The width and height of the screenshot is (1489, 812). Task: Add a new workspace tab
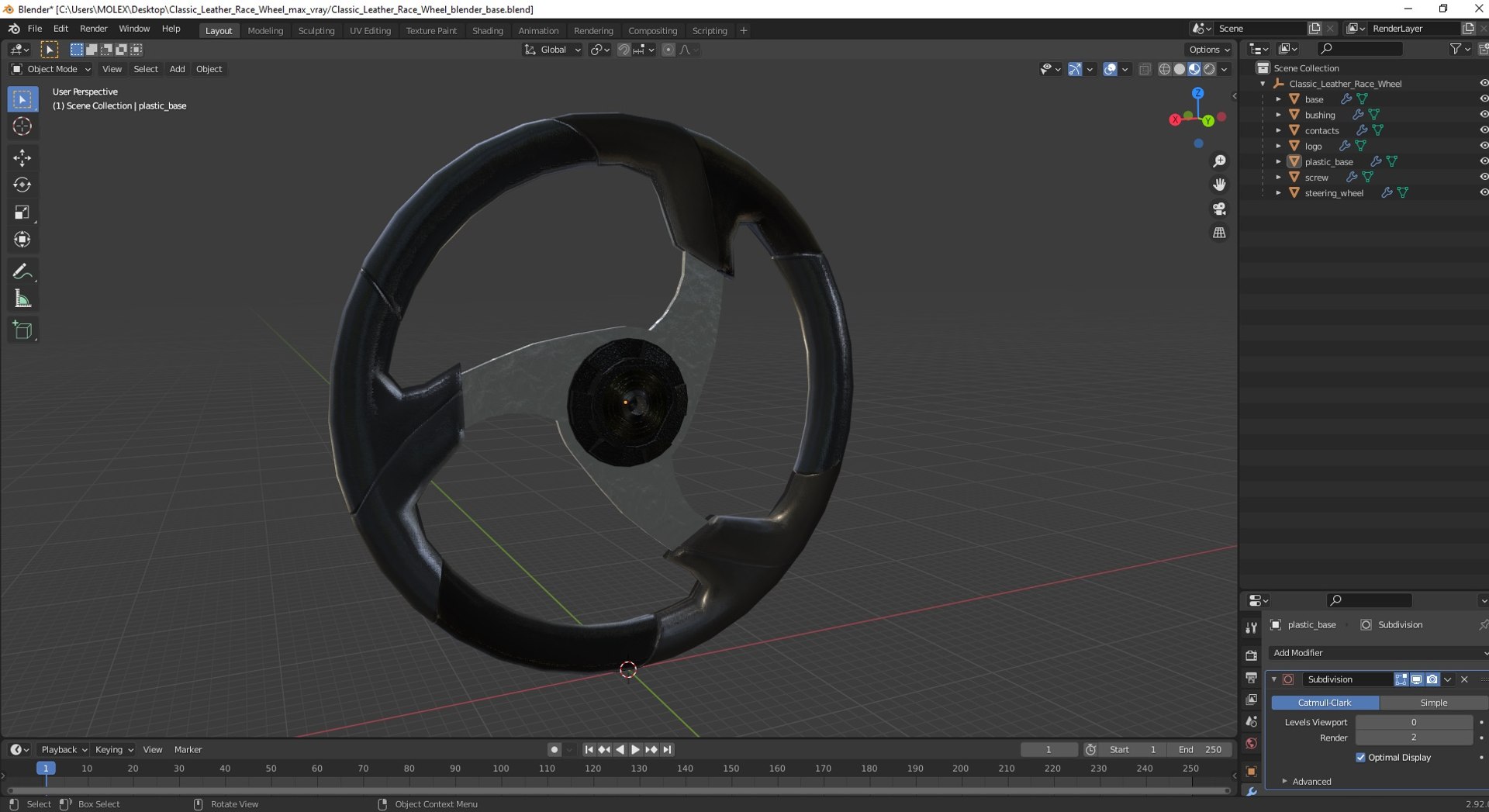(744, 31)
